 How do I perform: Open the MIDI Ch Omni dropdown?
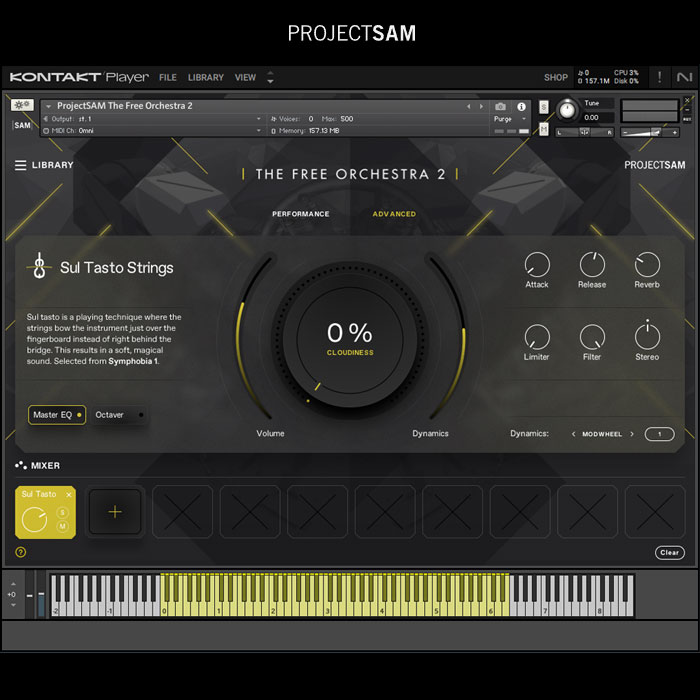152,131
